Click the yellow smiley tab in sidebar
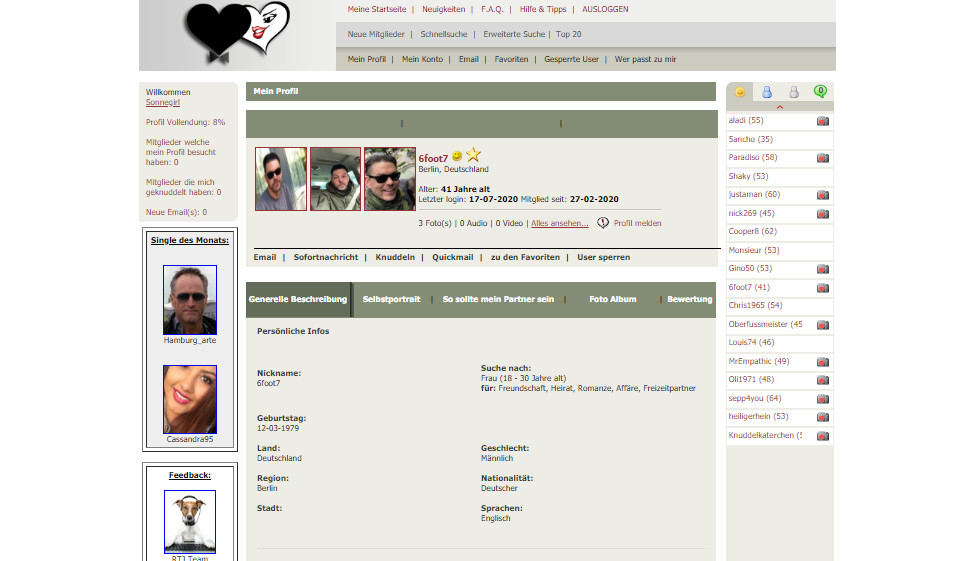The image size is (960, 561). click(740, 92)
